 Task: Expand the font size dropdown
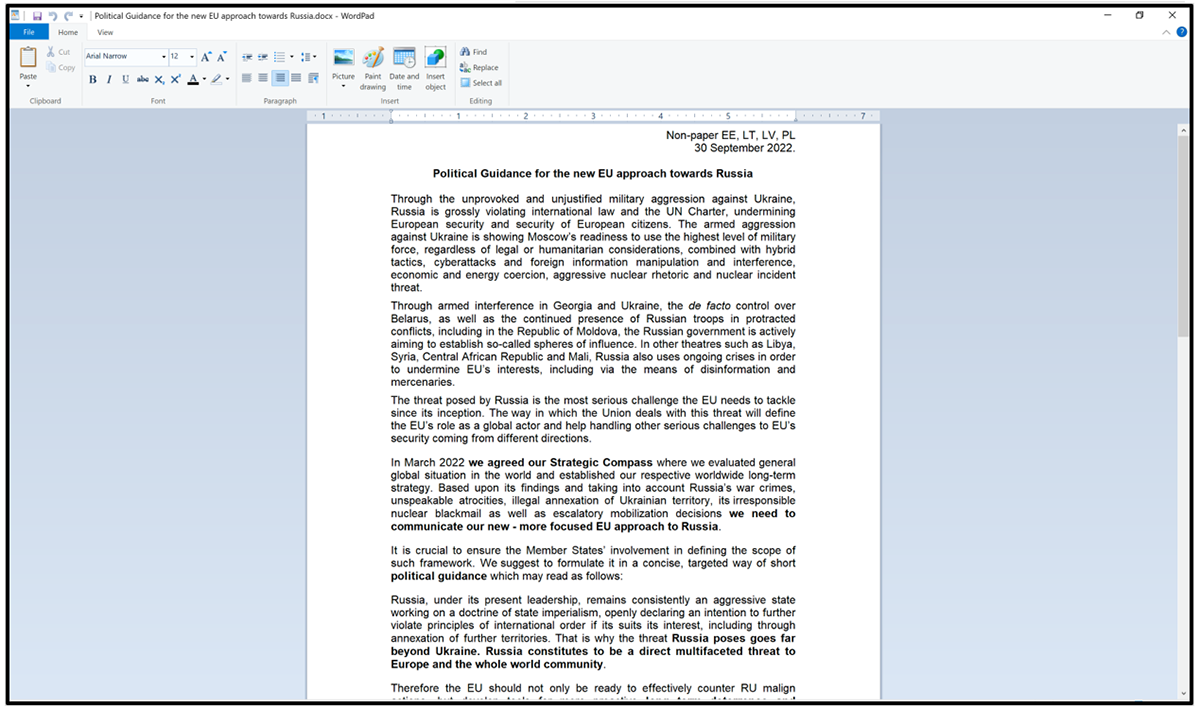pyautogui.click(x=192, y=57)
